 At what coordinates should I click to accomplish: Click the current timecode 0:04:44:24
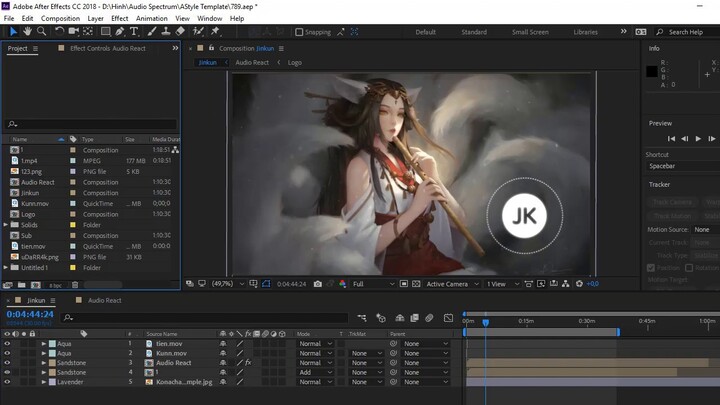click(30, 315)
